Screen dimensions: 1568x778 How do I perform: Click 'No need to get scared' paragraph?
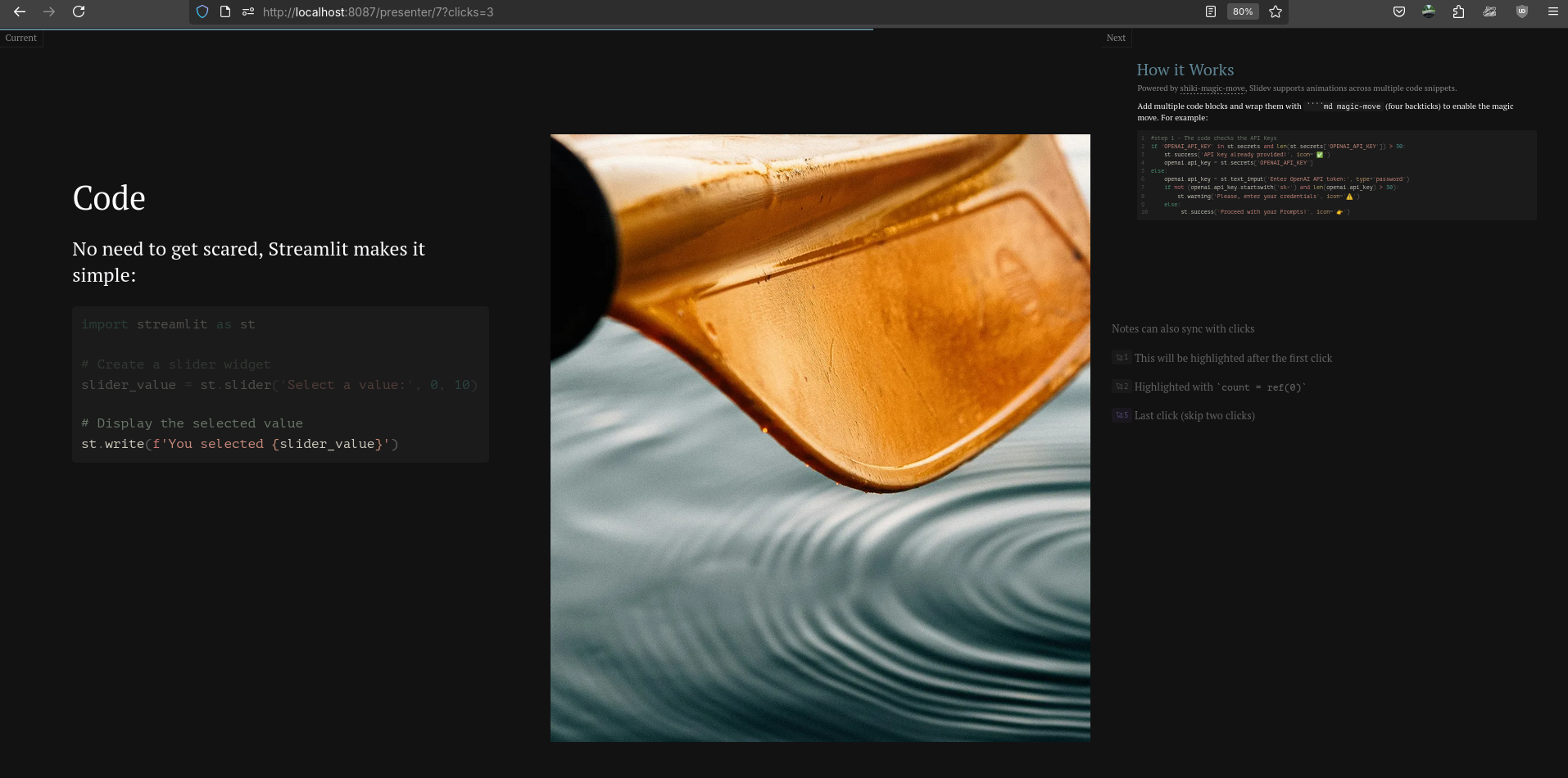(x=248, y=262)
